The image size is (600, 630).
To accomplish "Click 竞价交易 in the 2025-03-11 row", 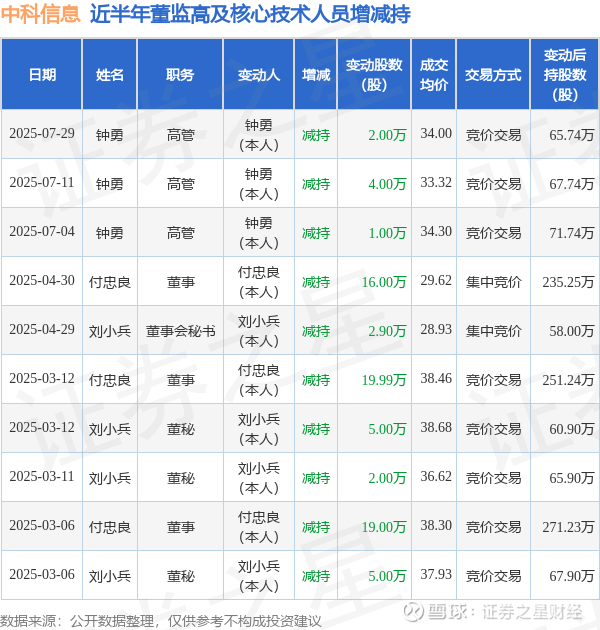I will click(493, 478).
